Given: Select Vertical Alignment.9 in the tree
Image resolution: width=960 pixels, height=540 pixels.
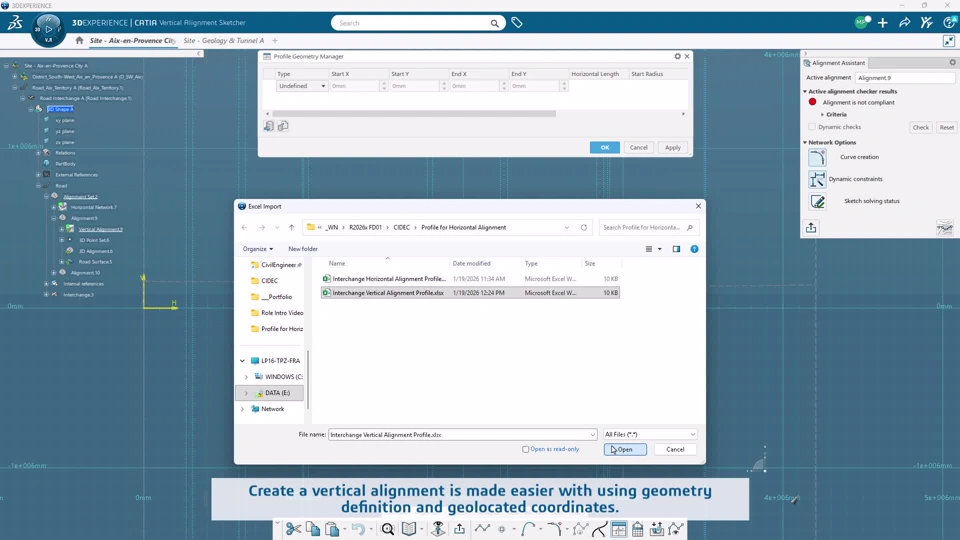Looking at the screenshot, I should pos(100,230).
